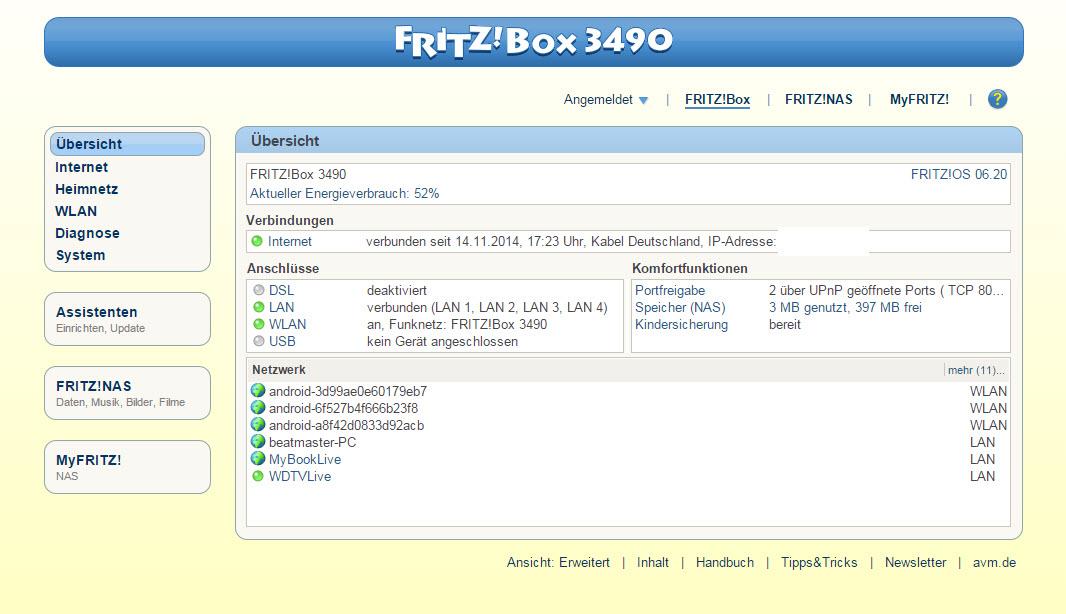
Task: Open the MyFRITZ! NAS sidebar panel button
Action: tap(127, 467)
